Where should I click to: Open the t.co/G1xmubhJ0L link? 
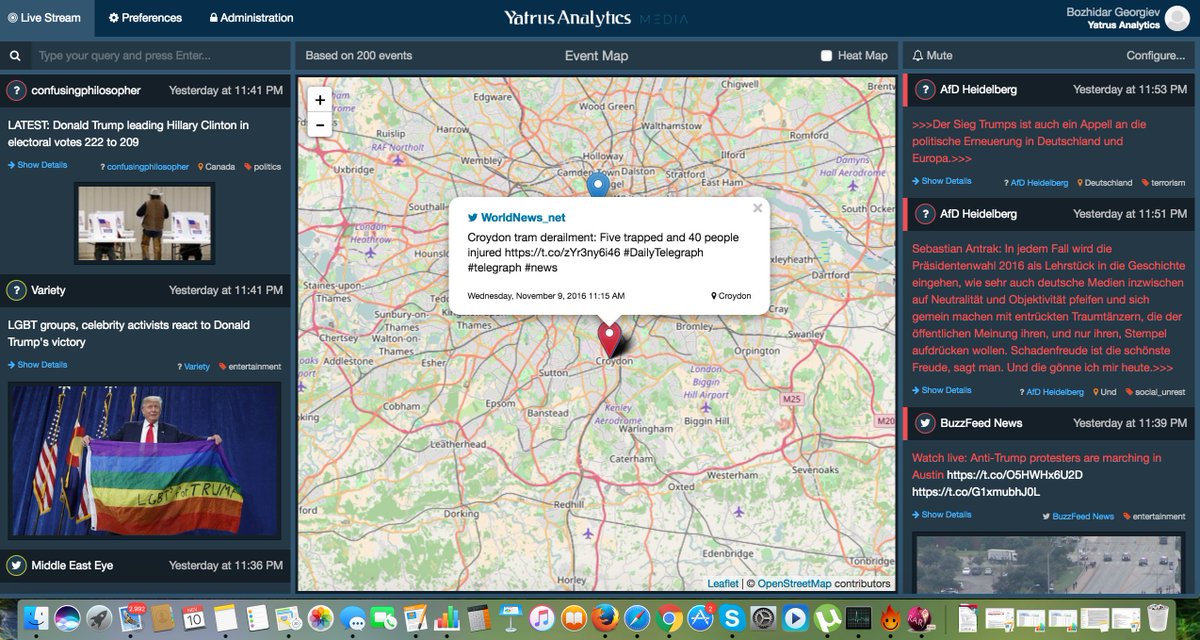point(976,492)
